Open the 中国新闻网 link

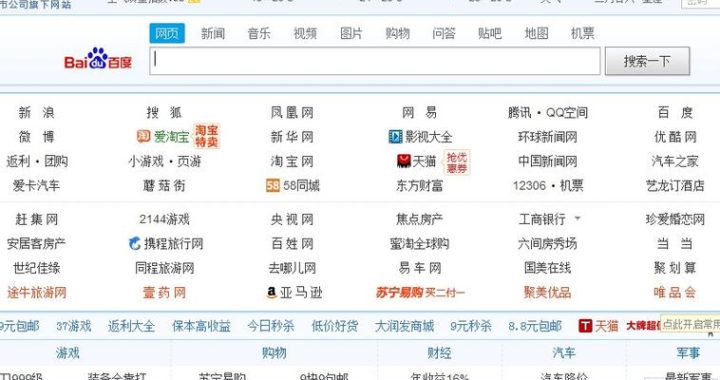547,161
